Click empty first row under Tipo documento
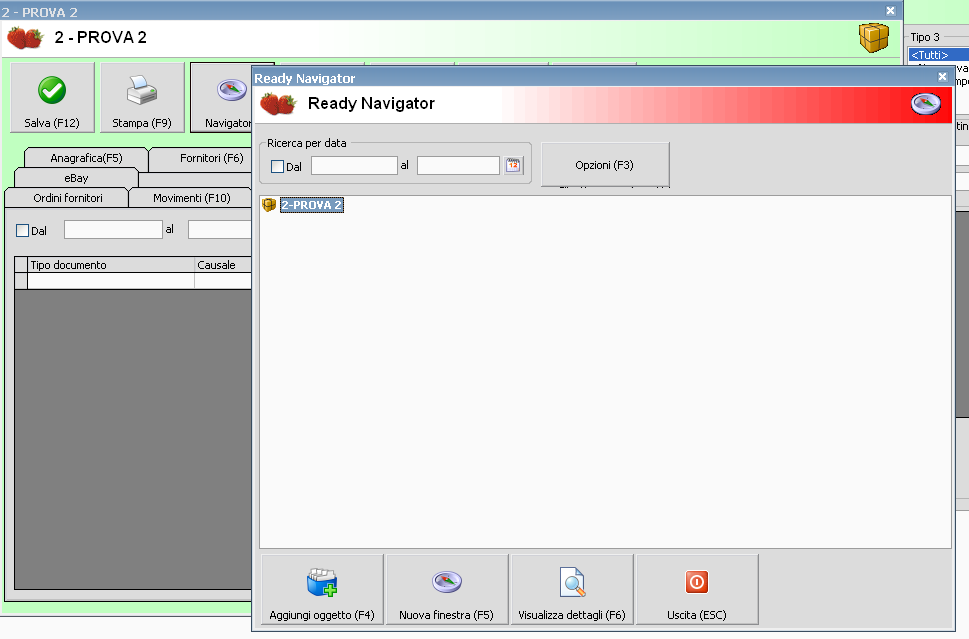Image resolution: width=969 pixels, height=639 pixels. coord(111,281)
